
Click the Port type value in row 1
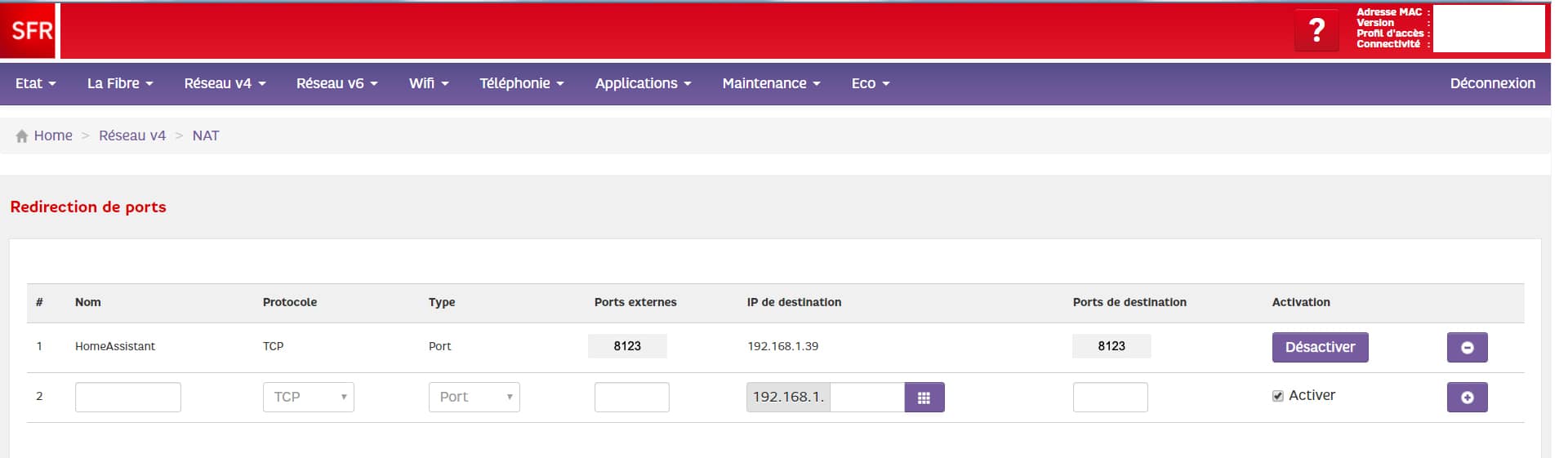coord(439,346)
